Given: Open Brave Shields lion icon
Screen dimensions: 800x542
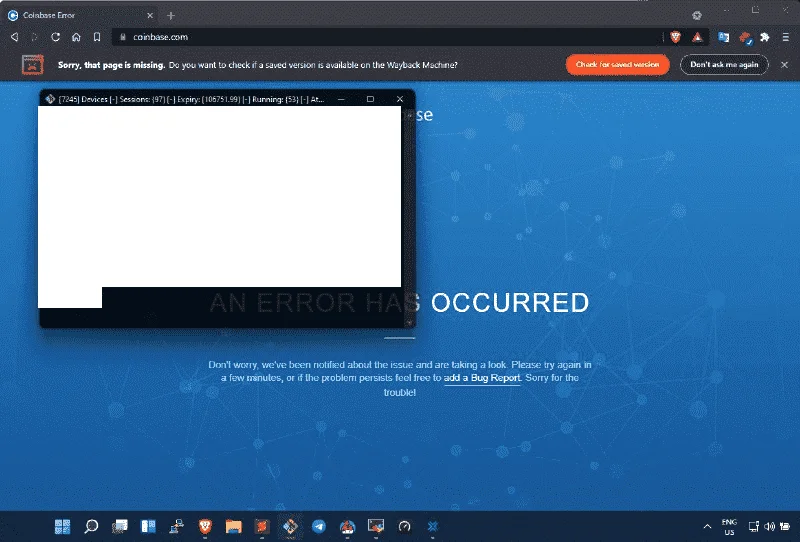Looking at the screenshot, I should (x=676, y=37).
